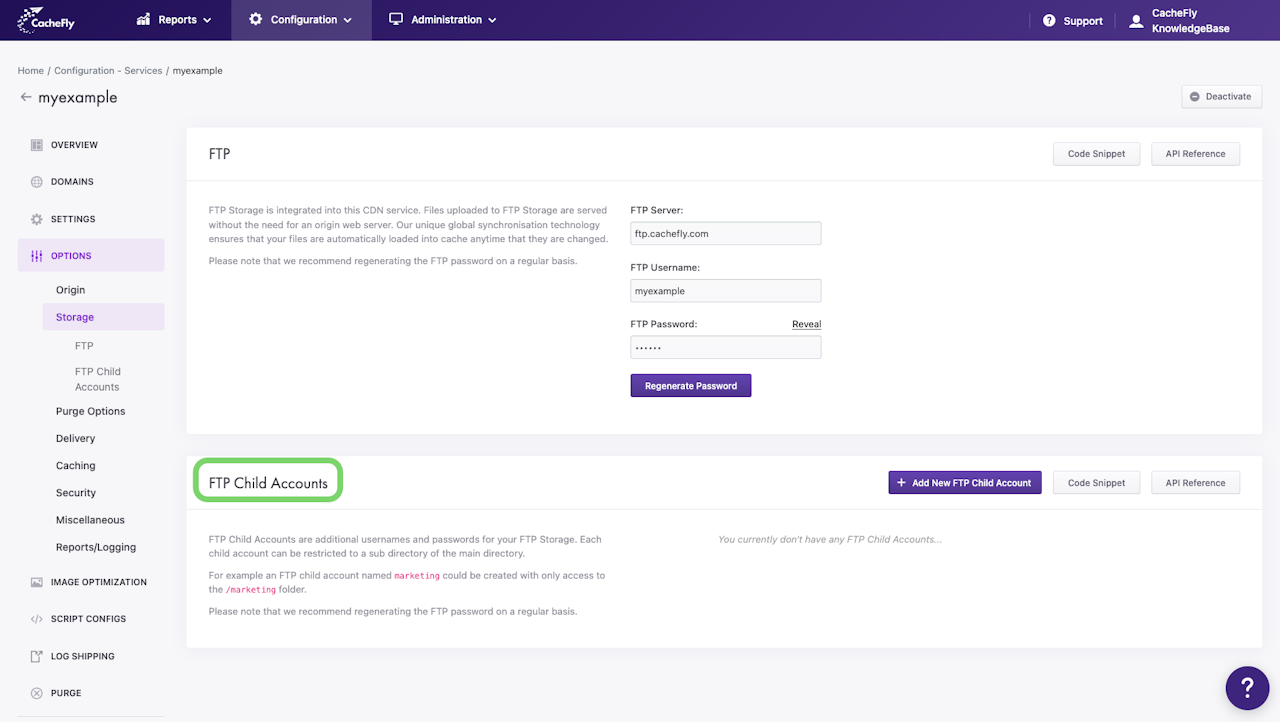The width and height of the screenshot is (1280, 722).
Task: Expand the Configuration dropdown menu
Action: (x=301, y=20)
